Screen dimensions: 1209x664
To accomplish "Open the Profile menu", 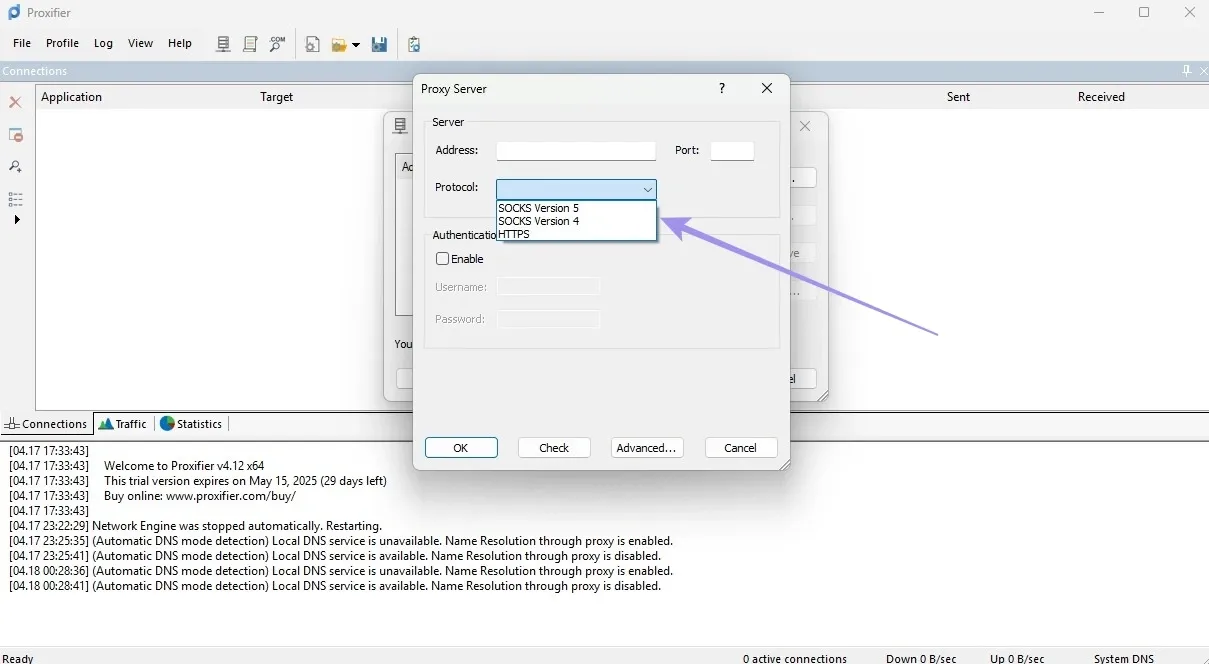I will click(x=62, y=43).
